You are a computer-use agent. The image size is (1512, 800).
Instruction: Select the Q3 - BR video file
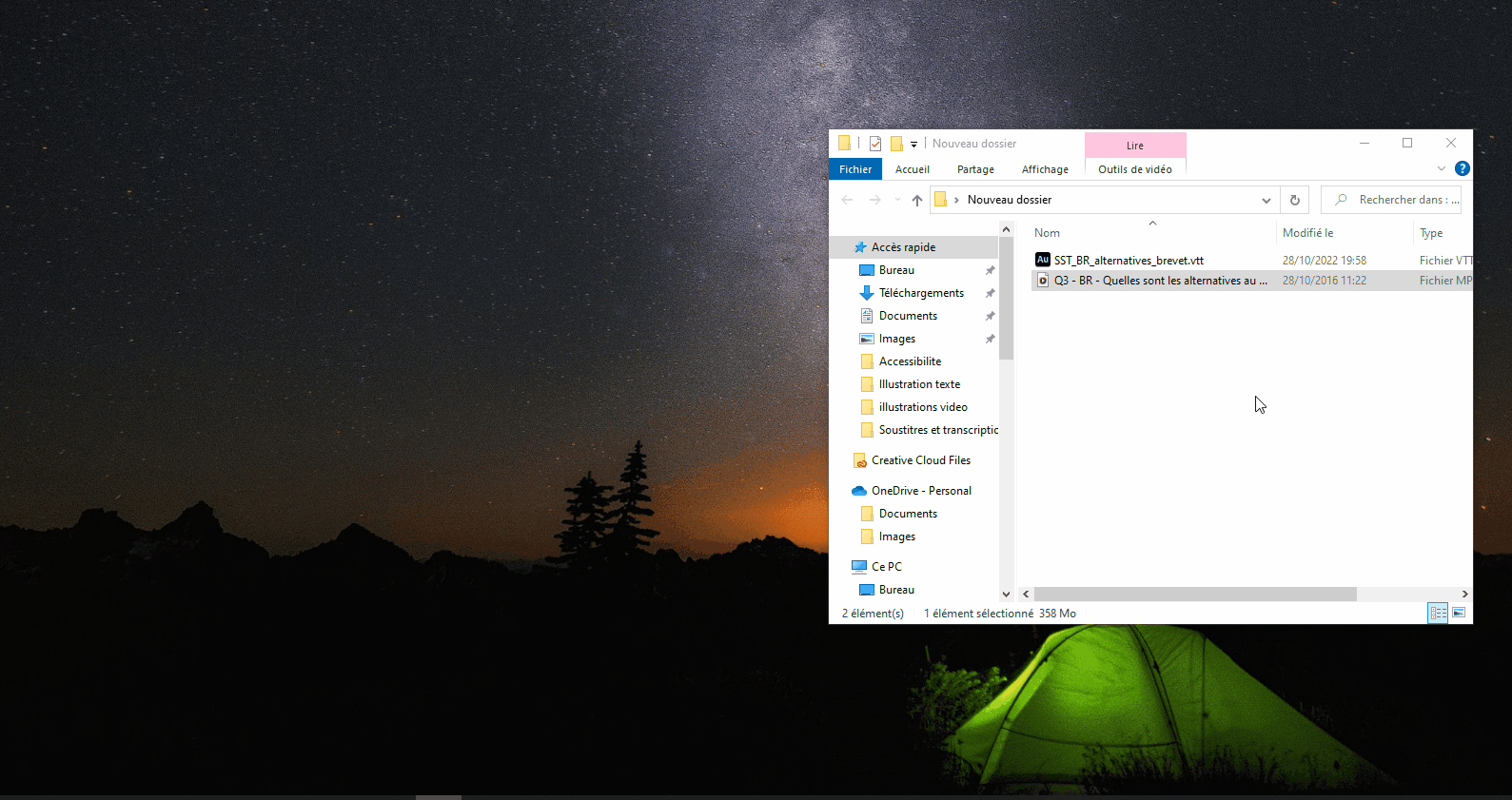1160,281
